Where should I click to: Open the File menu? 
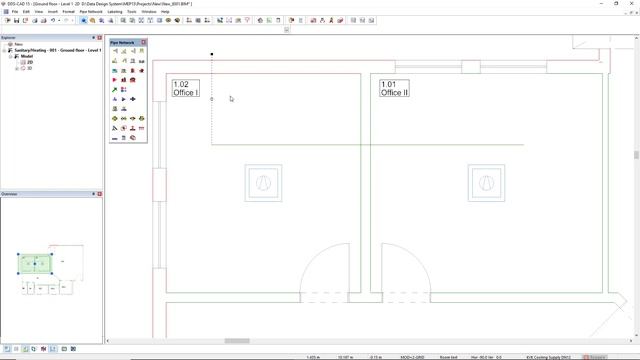[x=15, y=12]
